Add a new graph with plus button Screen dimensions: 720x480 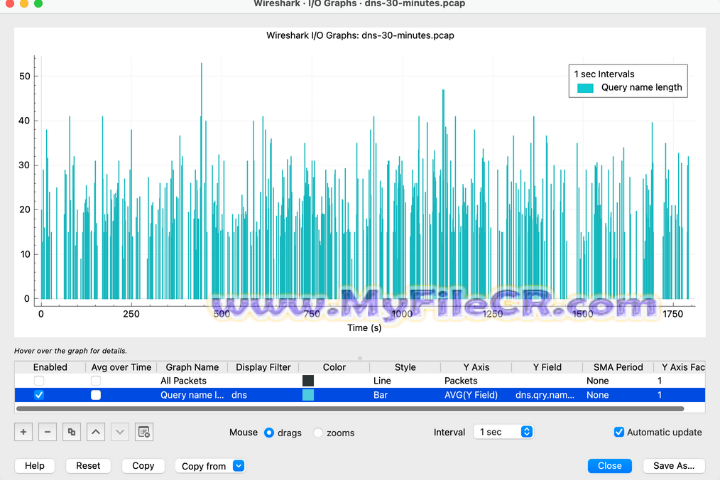[x=23, y=432]
